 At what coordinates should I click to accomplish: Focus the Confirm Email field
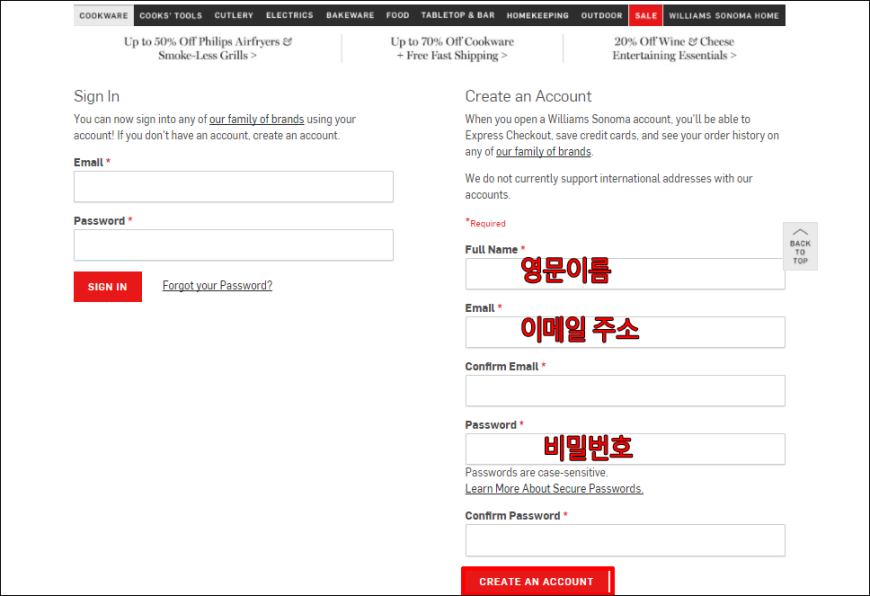[625, 391]
